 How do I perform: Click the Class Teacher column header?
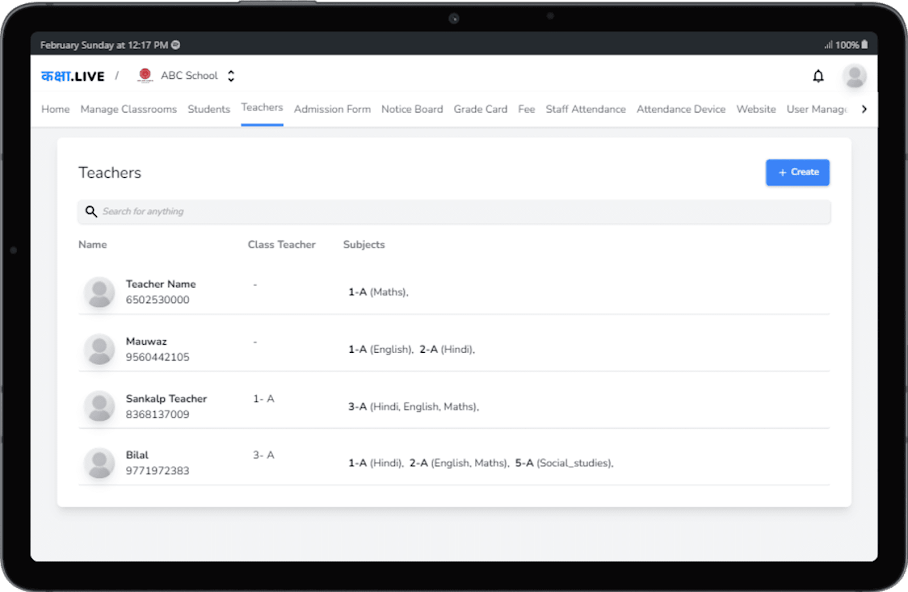coord(282,244)
